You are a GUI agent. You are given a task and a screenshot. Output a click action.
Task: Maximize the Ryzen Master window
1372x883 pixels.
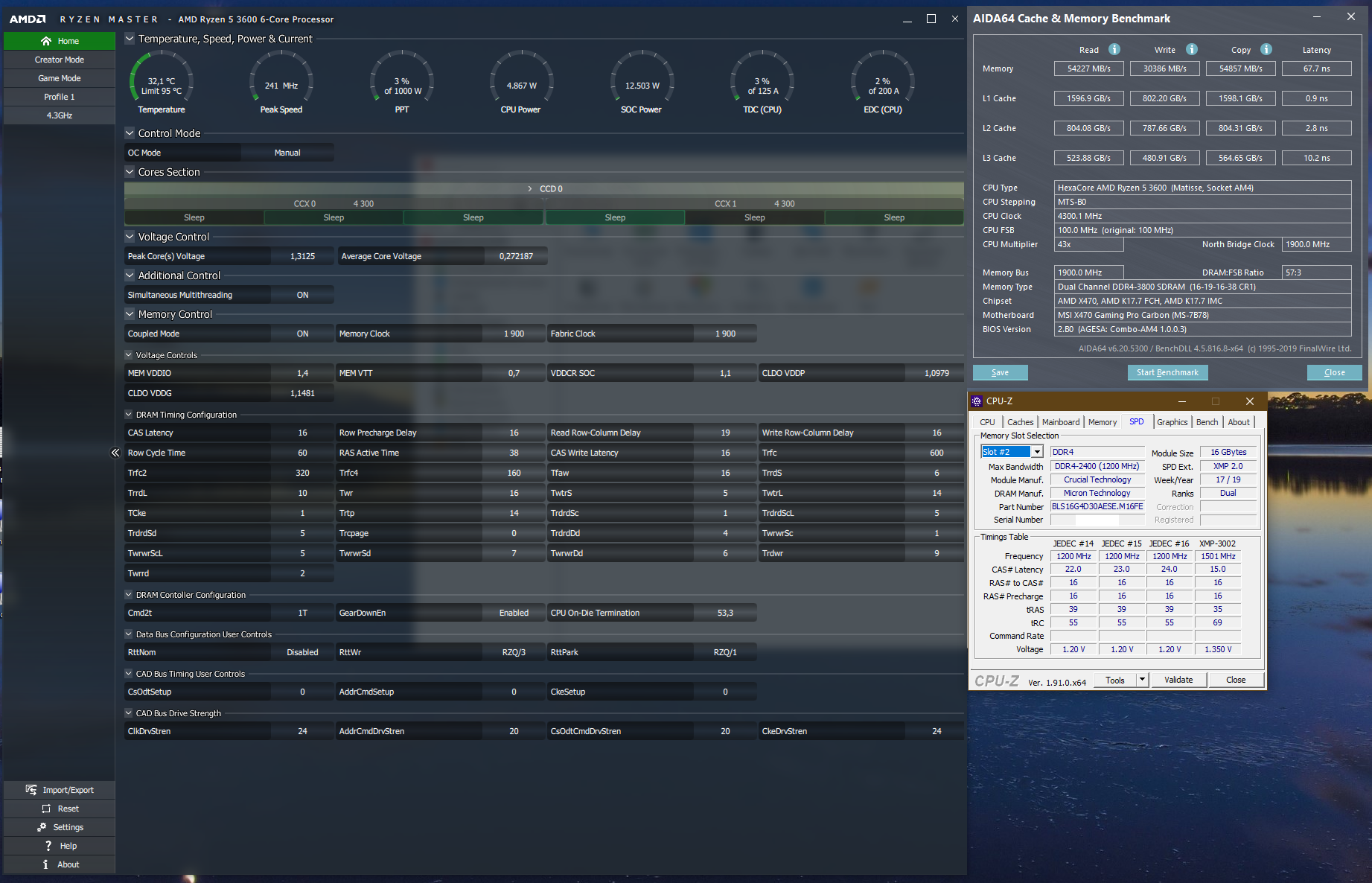click(931, 19)
